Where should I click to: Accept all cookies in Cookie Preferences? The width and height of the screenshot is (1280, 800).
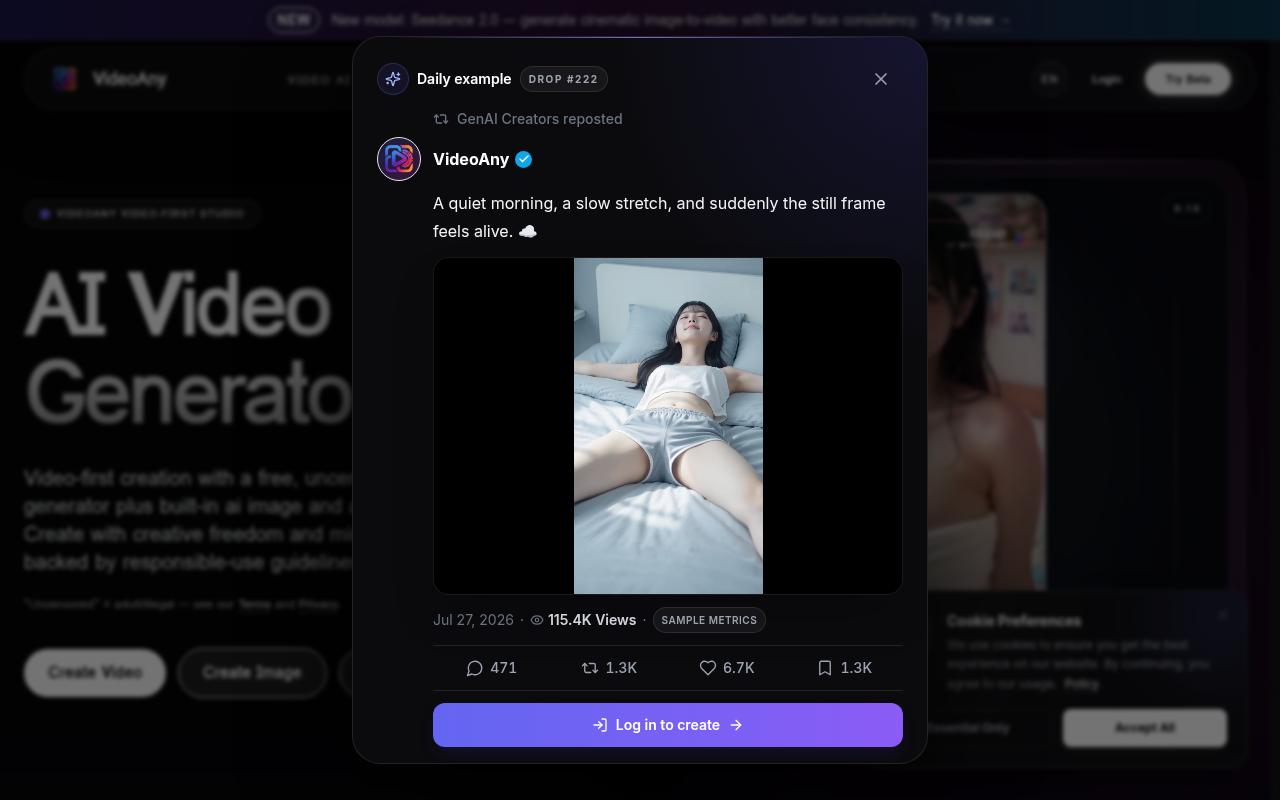(1144, 728)
